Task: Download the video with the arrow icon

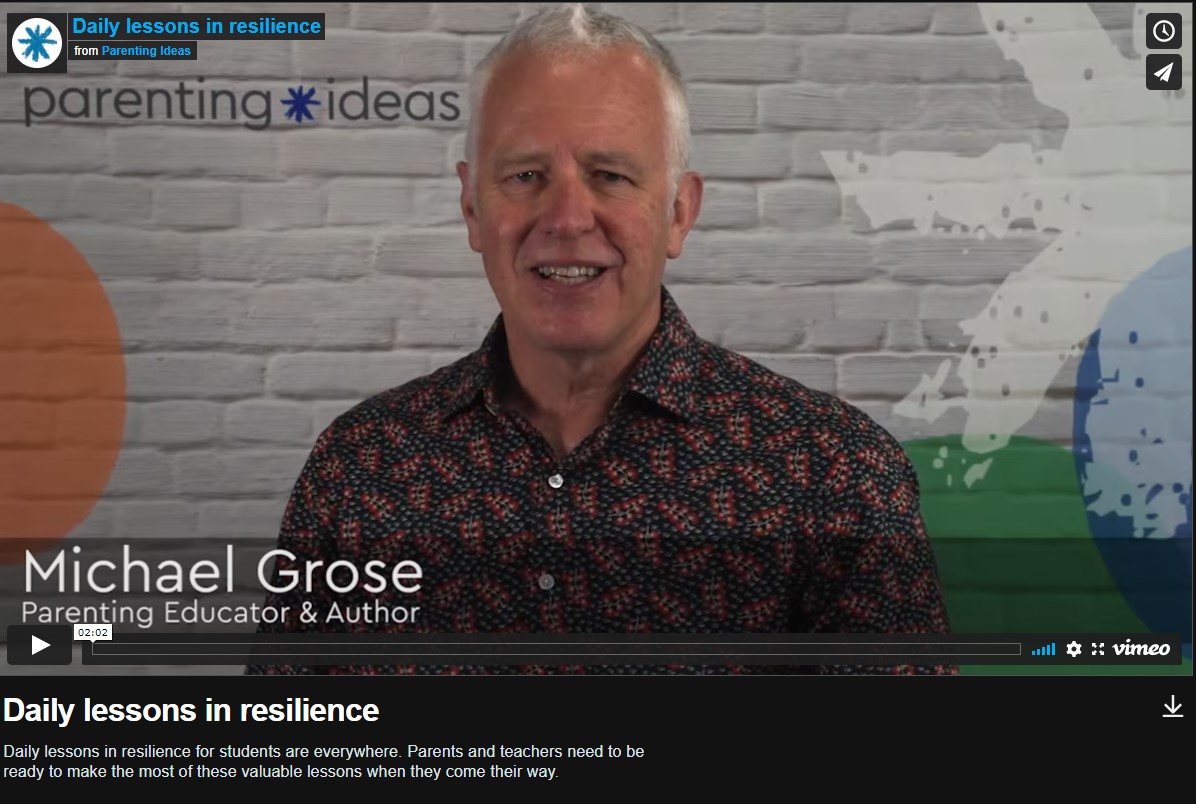Action: click(1172, 707)
